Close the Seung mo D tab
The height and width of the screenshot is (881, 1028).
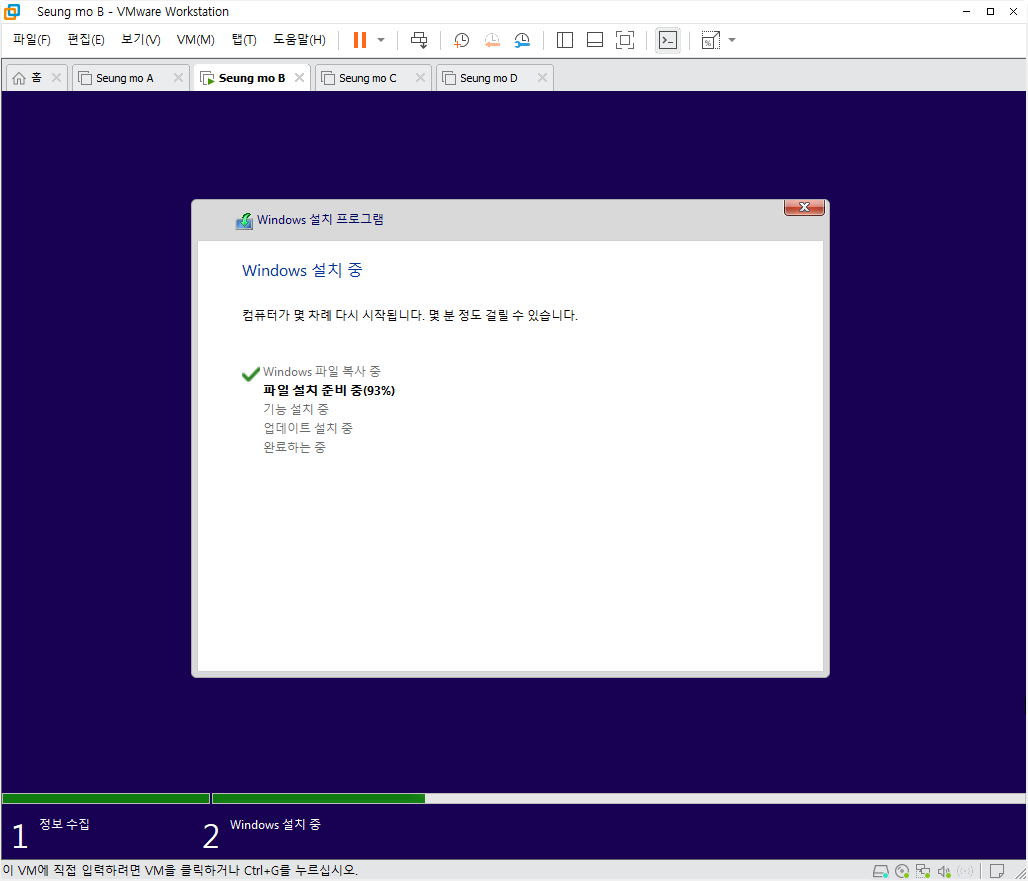542,77
